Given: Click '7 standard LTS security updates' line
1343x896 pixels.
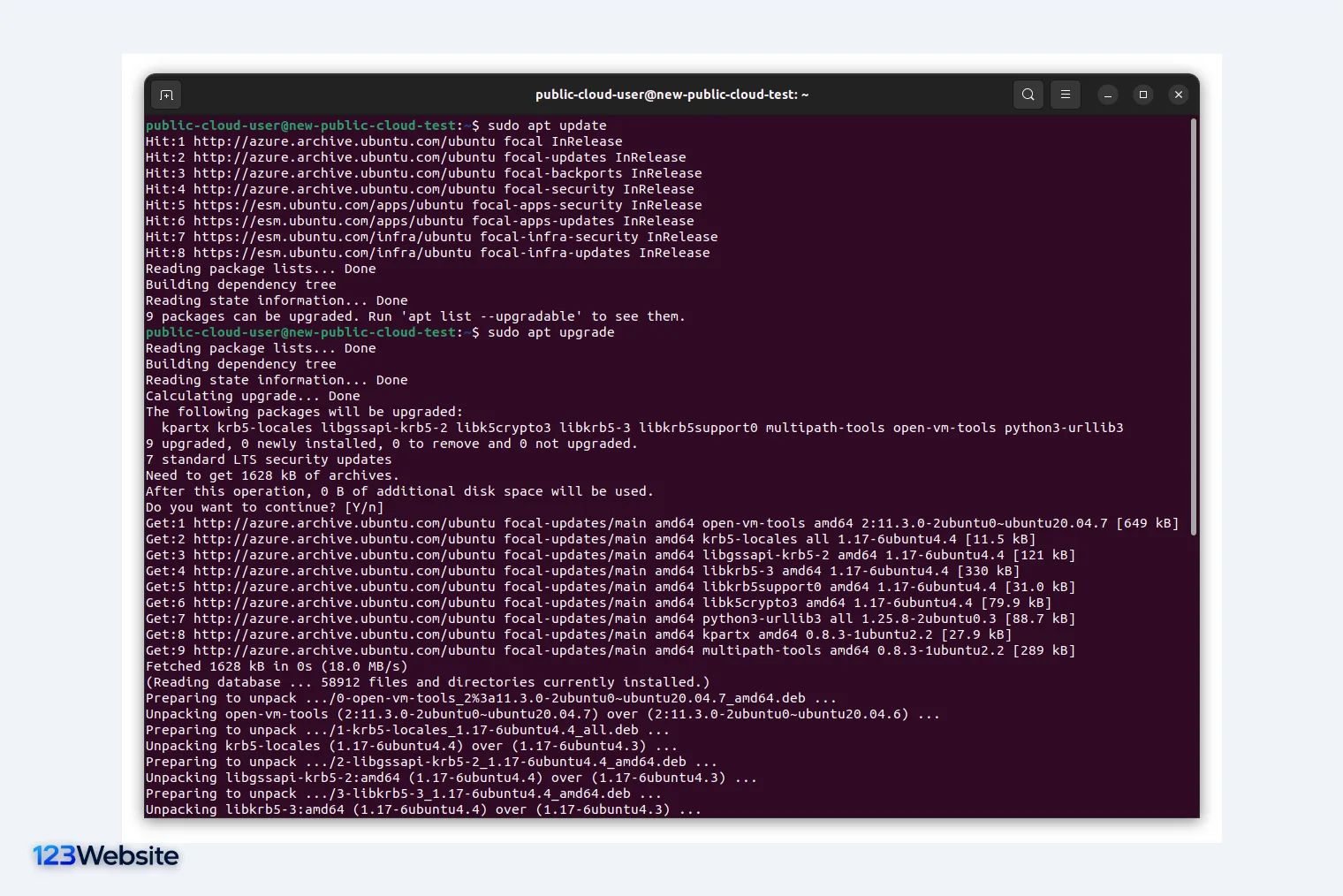Looking at the screenshot, I should pos(269,459).
